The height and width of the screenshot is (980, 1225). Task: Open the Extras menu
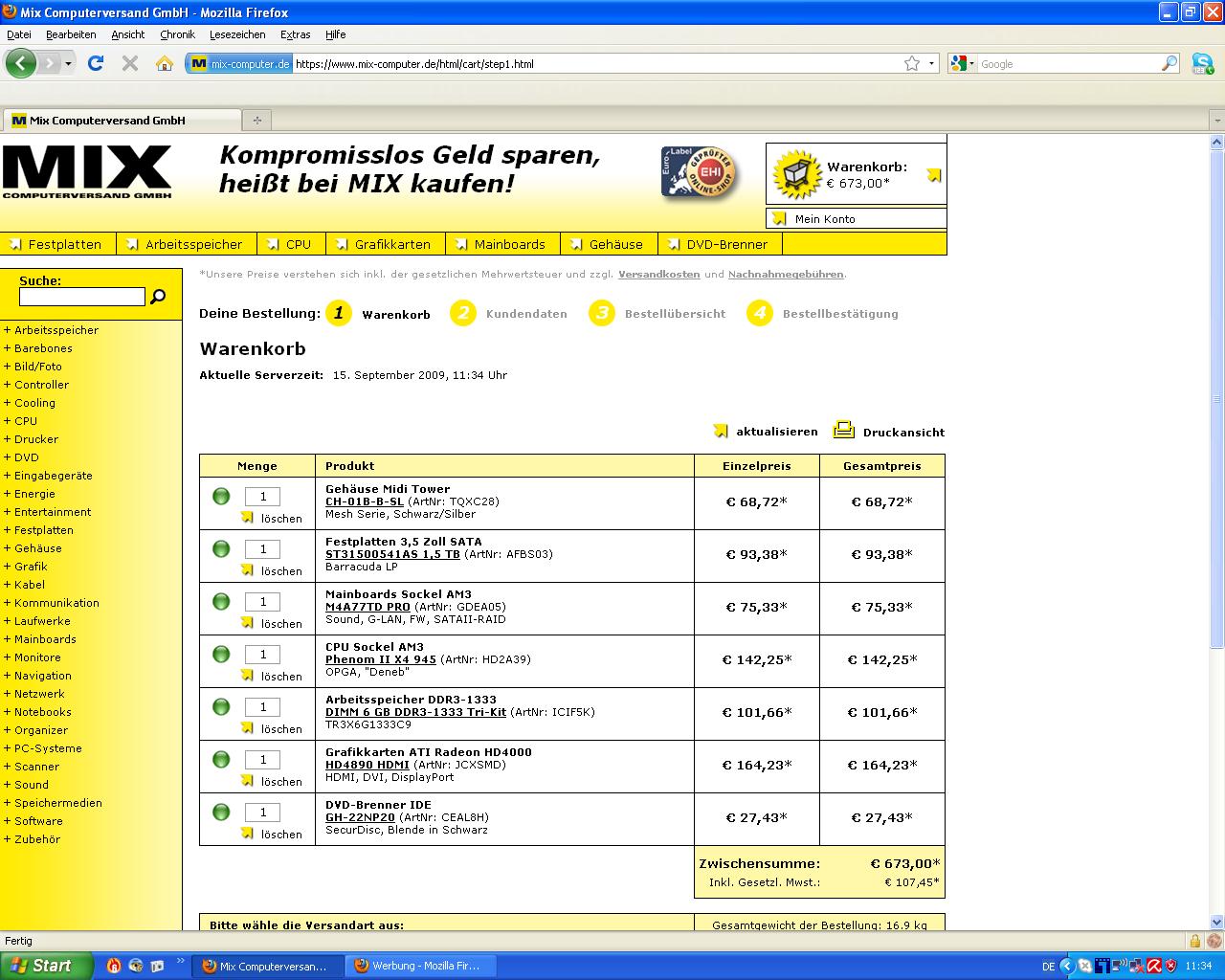coord(295,34)
